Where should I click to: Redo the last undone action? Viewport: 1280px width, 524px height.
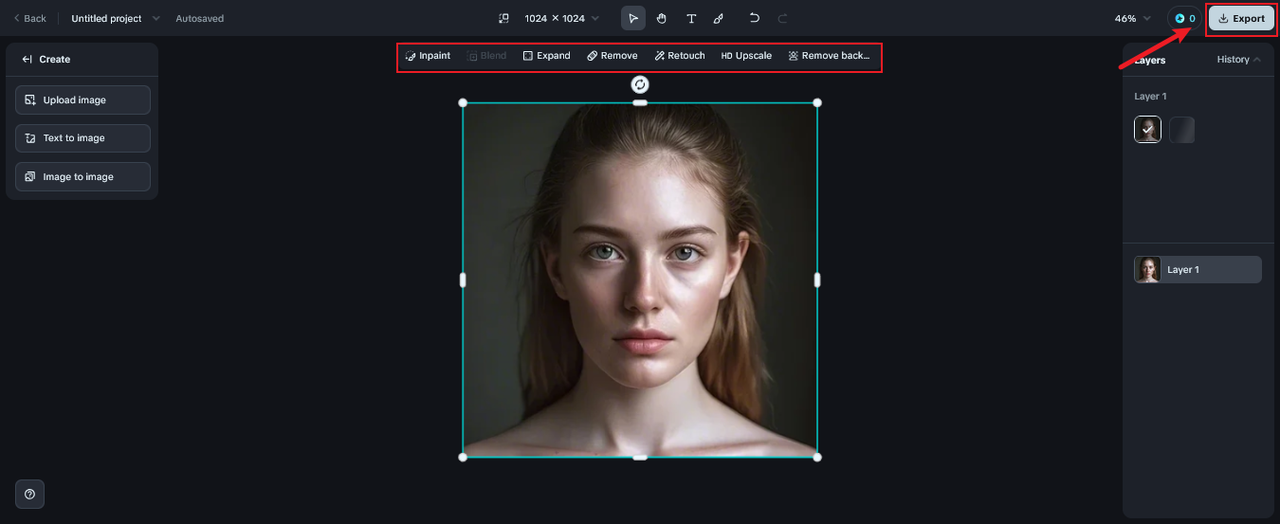pos(782,18)
